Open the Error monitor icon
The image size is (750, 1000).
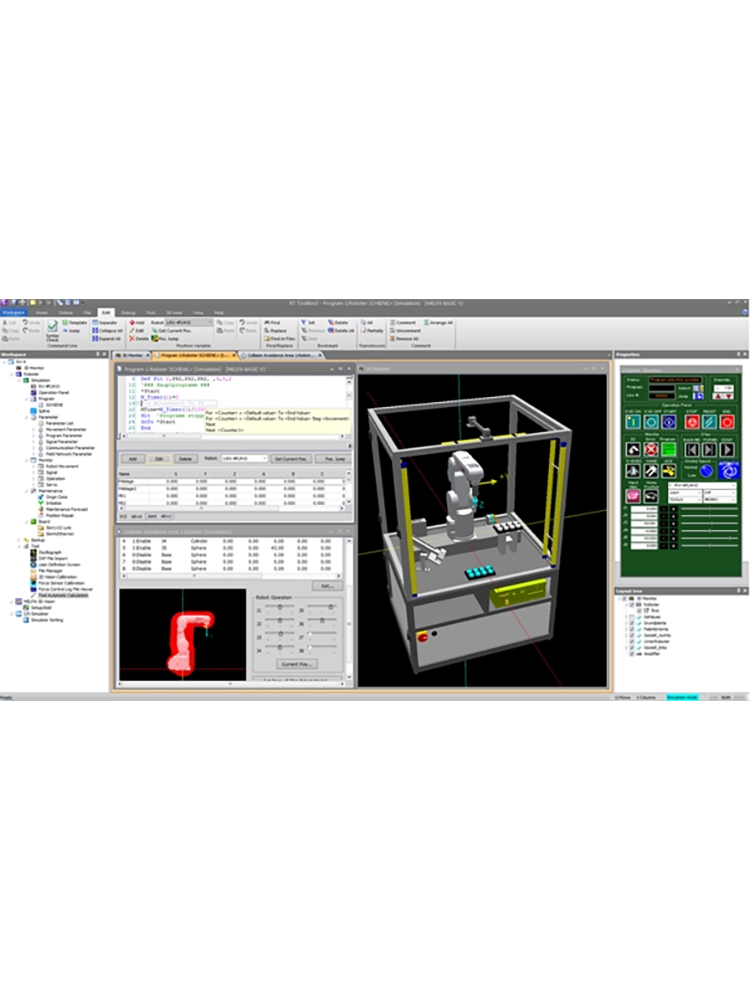click(x=651, y=449)
